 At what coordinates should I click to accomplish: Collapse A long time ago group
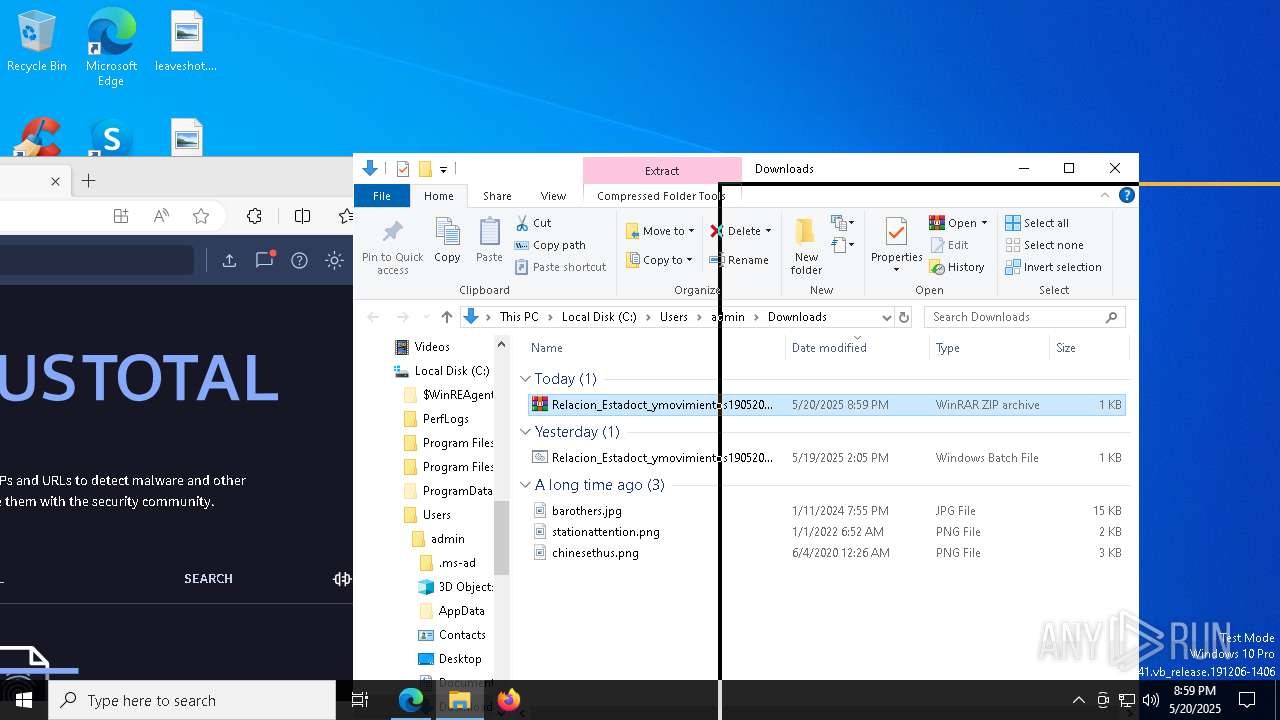point(526,485)
